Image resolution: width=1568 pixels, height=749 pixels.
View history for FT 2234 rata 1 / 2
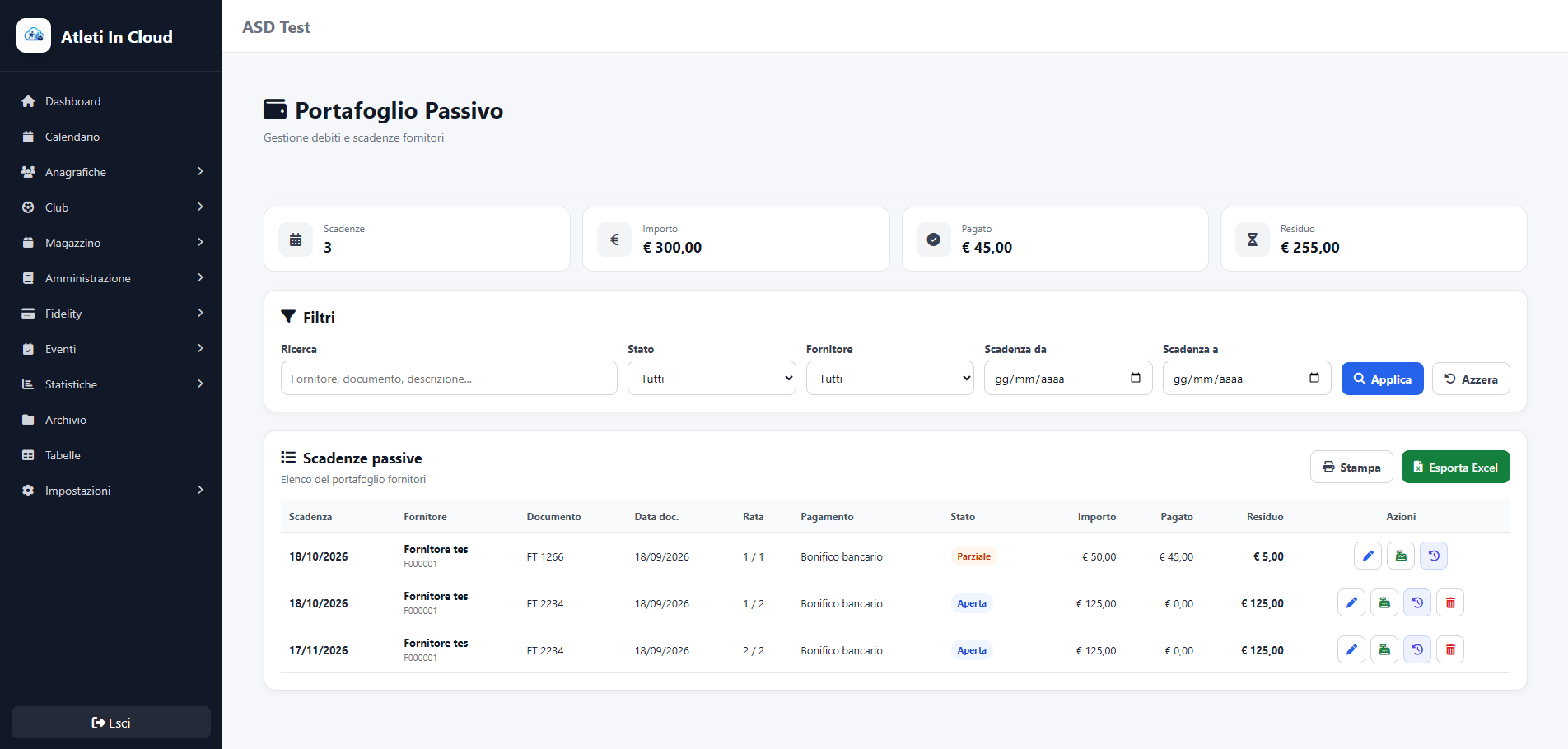1417,602
